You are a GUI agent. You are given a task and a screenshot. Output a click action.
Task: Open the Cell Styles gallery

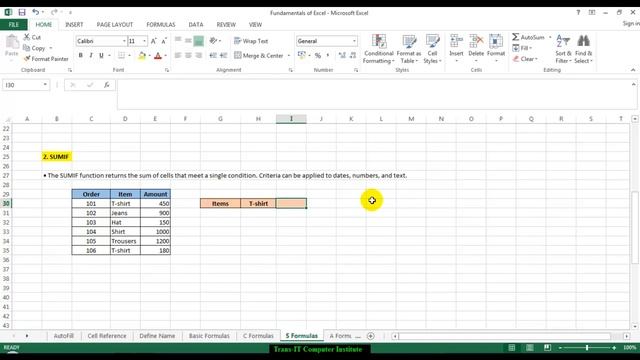click(x=432, y=49)
